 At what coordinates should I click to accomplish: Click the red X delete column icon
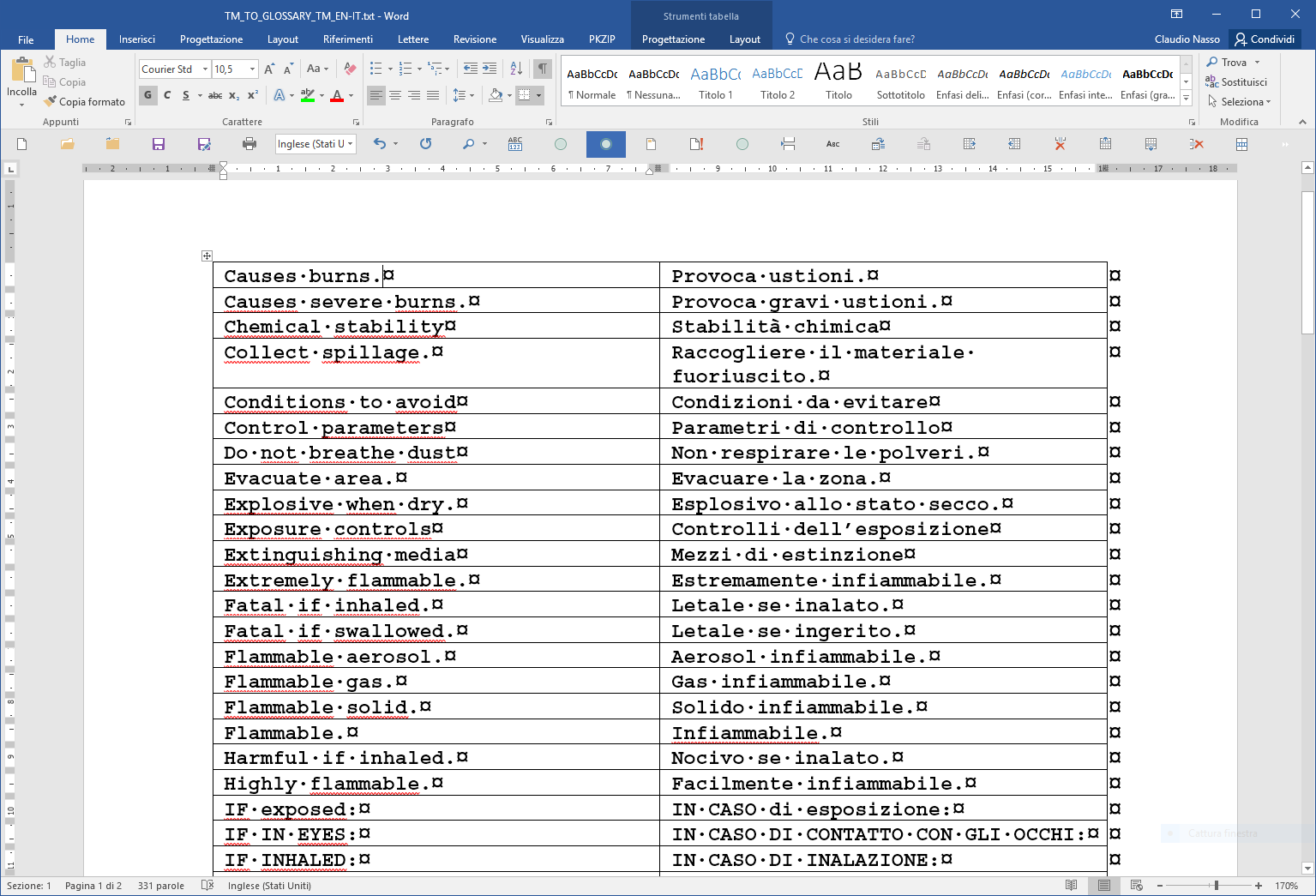1197,144
